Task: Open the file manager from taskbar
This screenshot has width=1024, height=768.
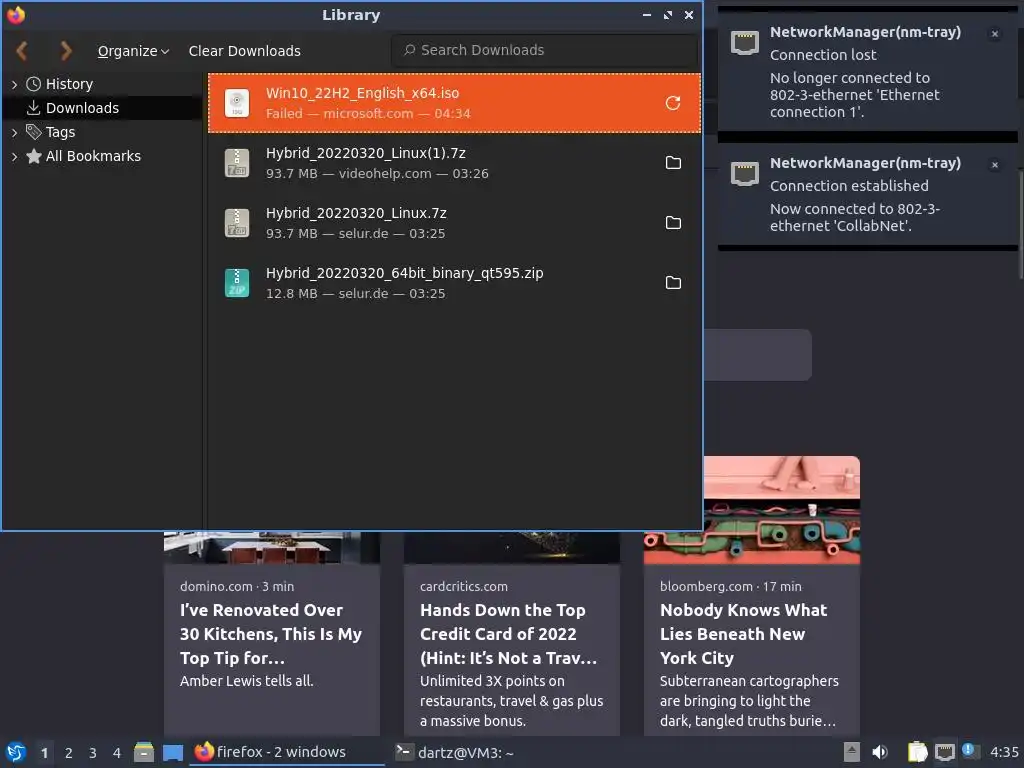Action: point(144,752)
